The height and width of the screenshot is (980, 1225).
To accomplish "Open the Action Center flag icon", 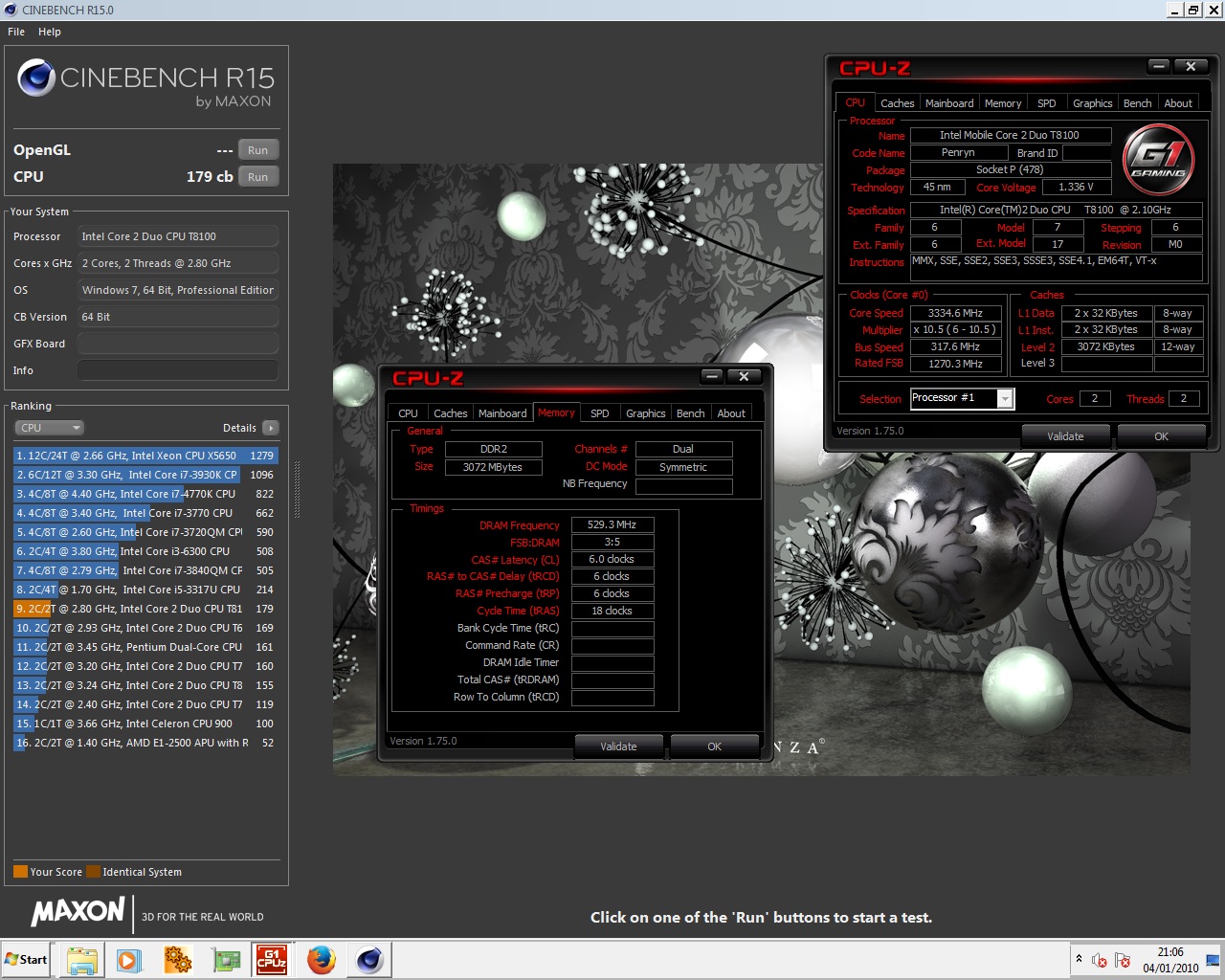I will point(1123,960).
